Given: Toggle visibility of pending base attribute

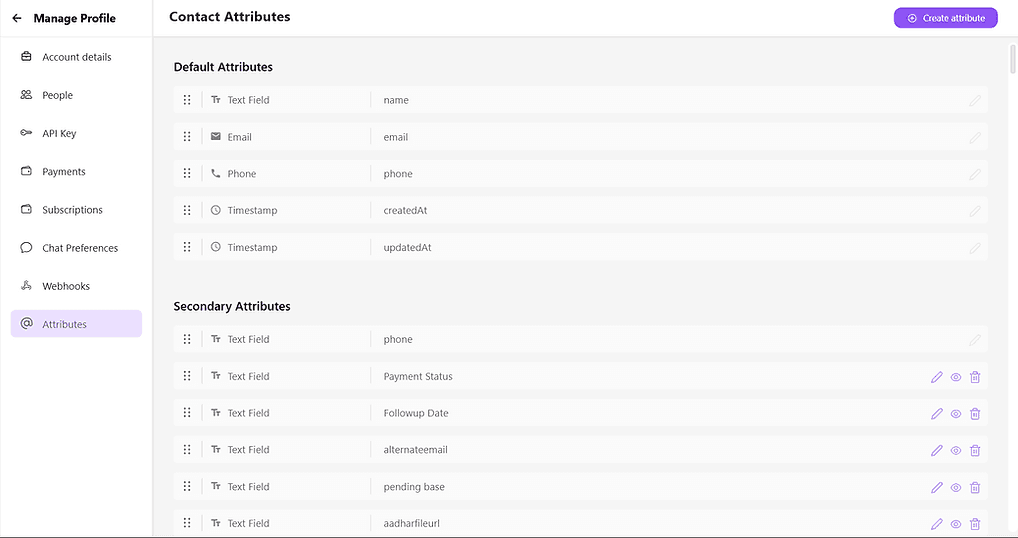Looking at the screenshot, I should (x=956, y=487).
